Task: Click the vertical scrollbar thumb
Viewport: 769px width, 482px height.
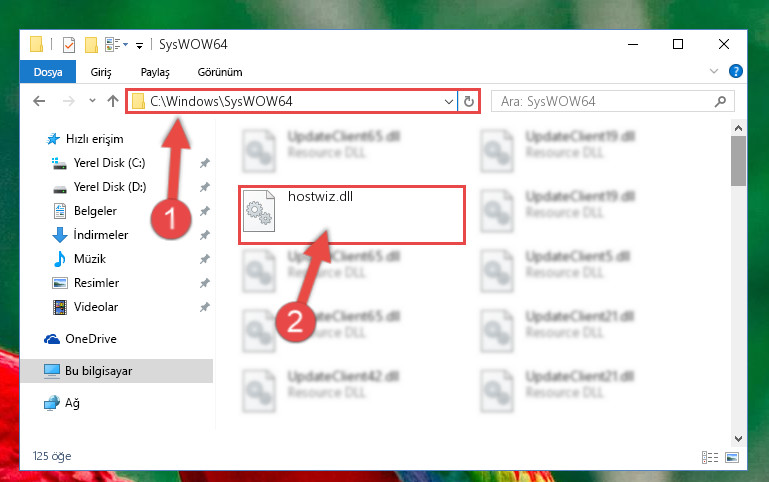Action: tap(738, 161)
